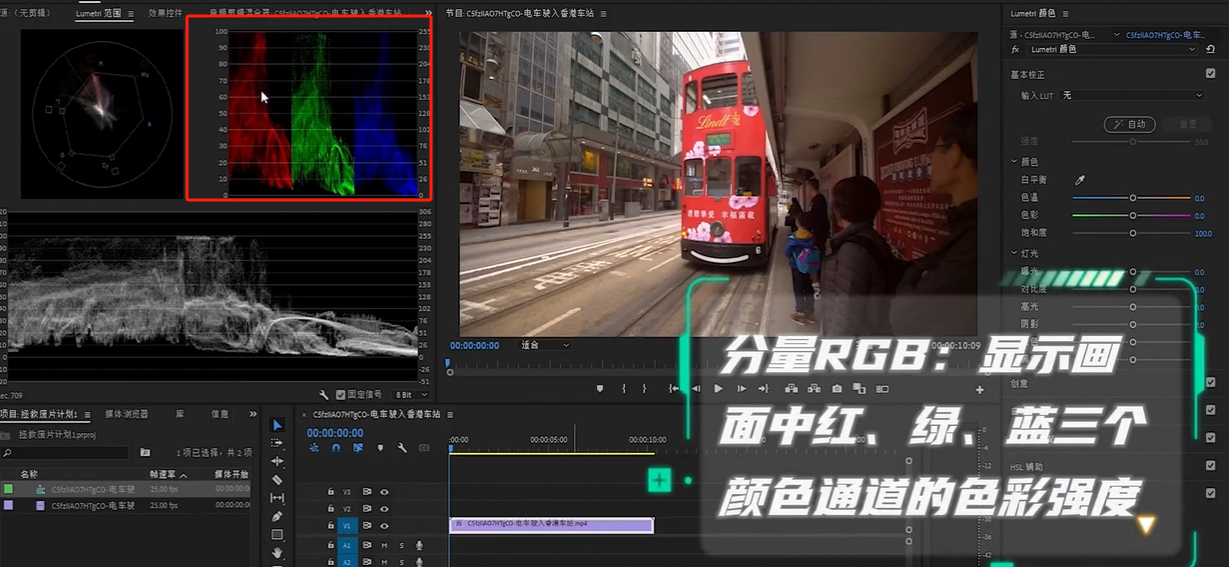Toggle V3 track visibility eye

click(x=384, y=492)
